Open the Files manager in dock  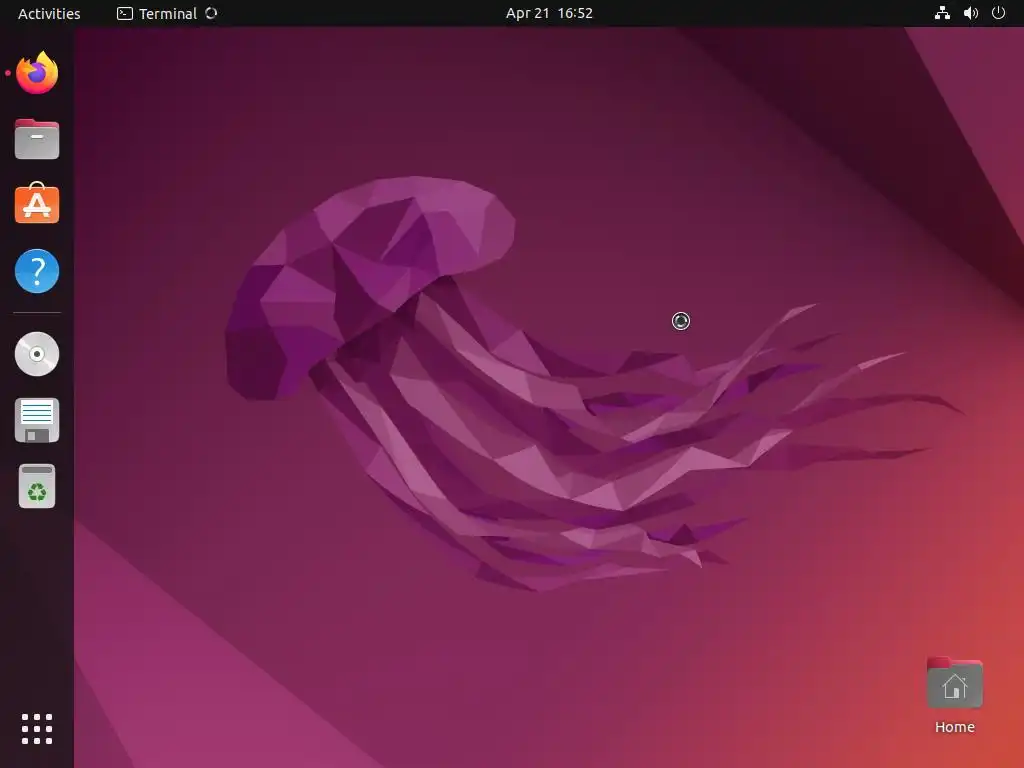pos(37,139)
